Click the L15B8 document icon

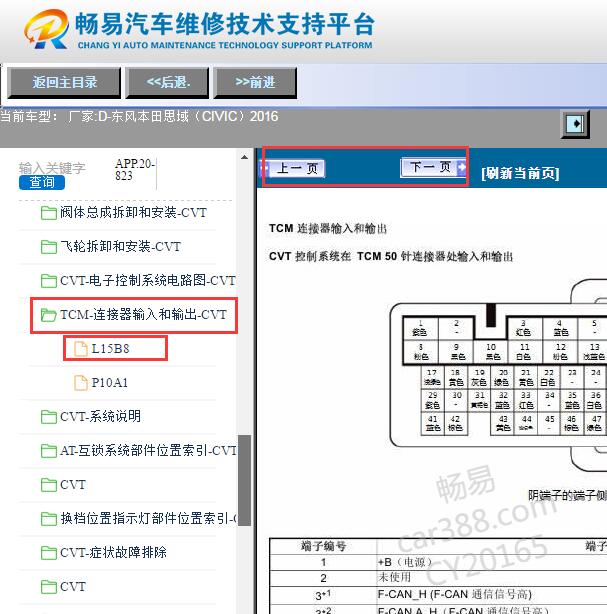[x=81, y=349]
